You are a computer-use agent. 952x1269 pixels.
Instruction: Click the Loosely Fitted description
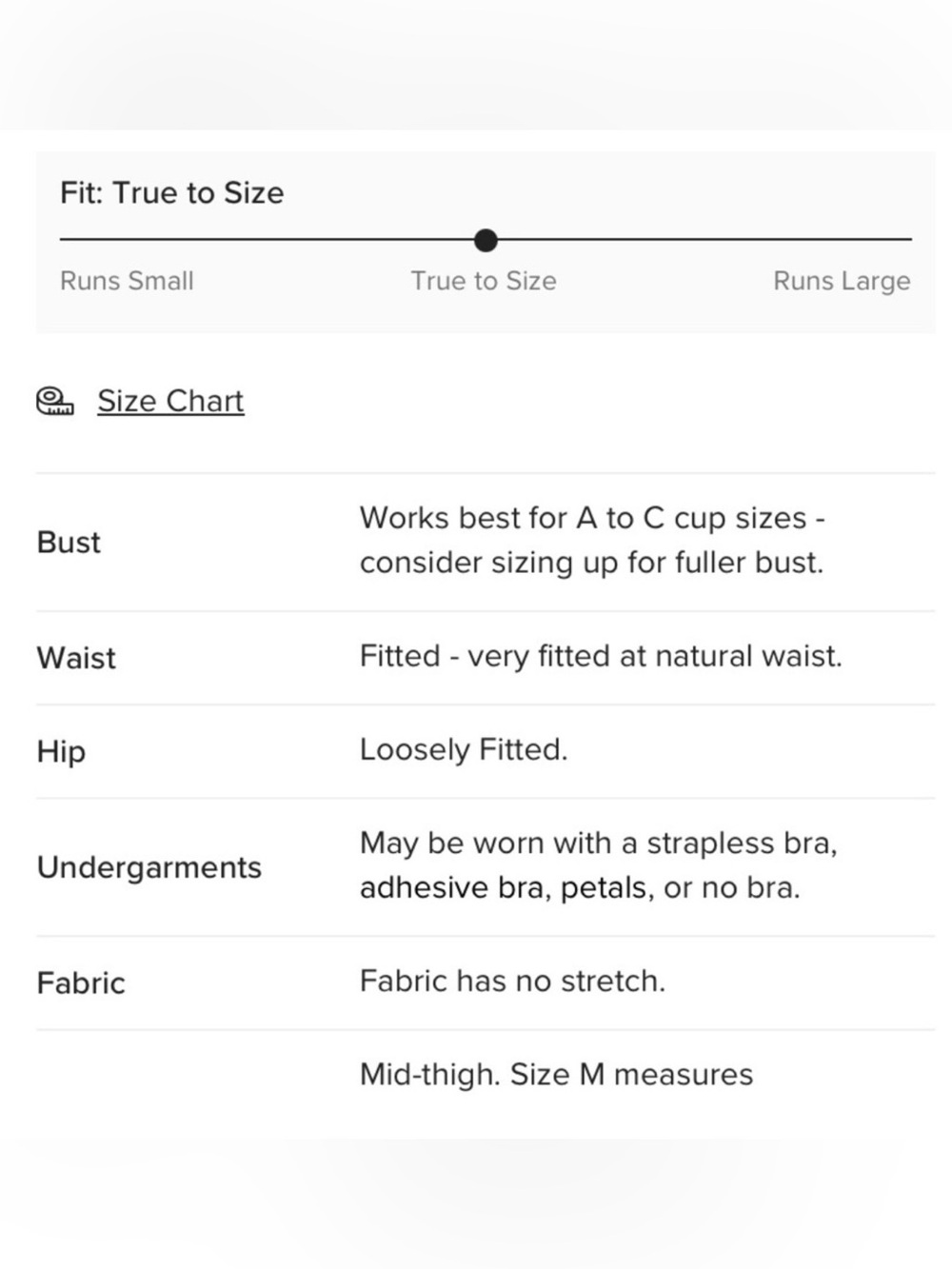(464, 750)
